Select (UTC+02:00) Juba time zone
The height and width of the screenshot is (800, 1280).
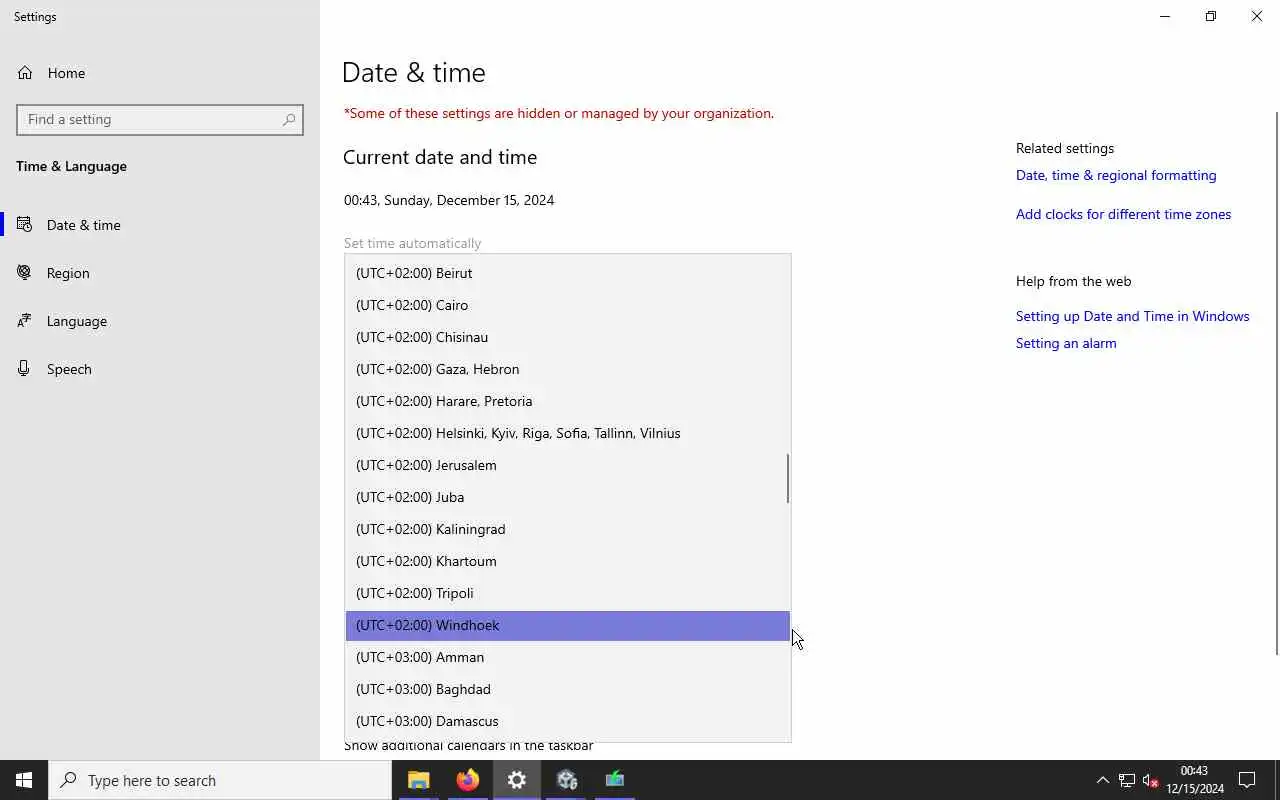567,497
